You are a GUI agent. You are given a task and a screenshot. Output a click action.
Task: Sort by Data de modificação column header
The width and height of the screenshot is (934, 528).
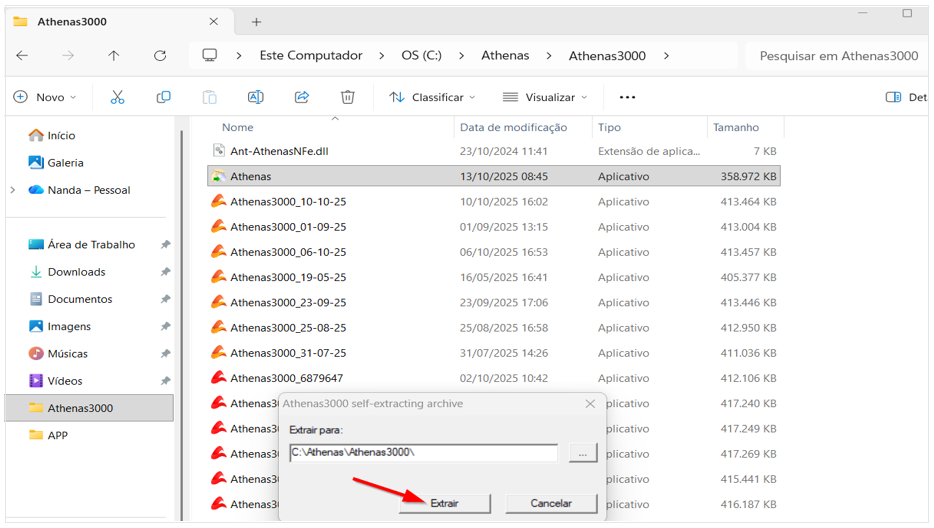(x=513, y=127)
